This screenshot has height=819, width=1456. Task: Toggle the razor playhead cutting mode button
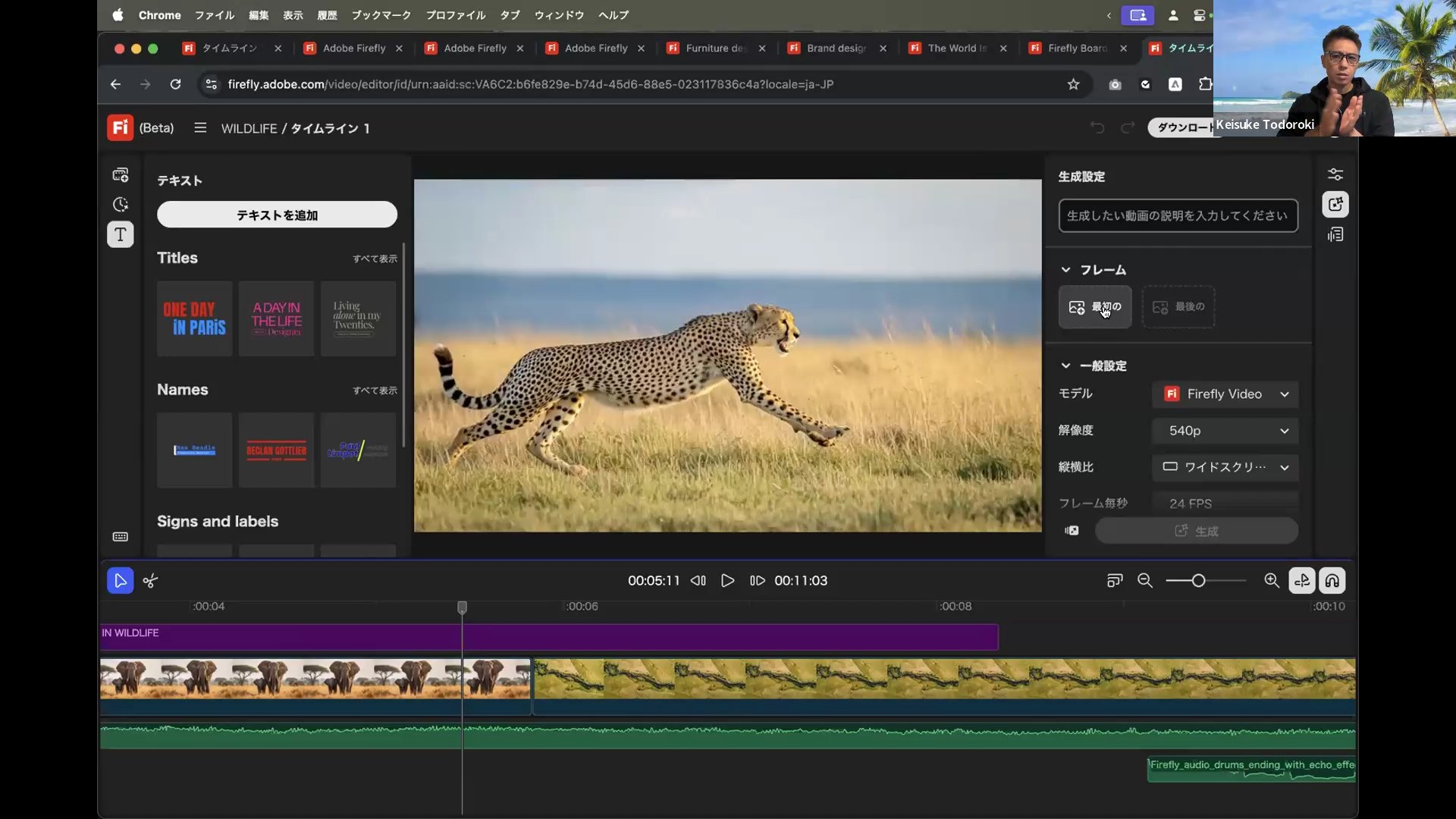[x=1303, y=580]
